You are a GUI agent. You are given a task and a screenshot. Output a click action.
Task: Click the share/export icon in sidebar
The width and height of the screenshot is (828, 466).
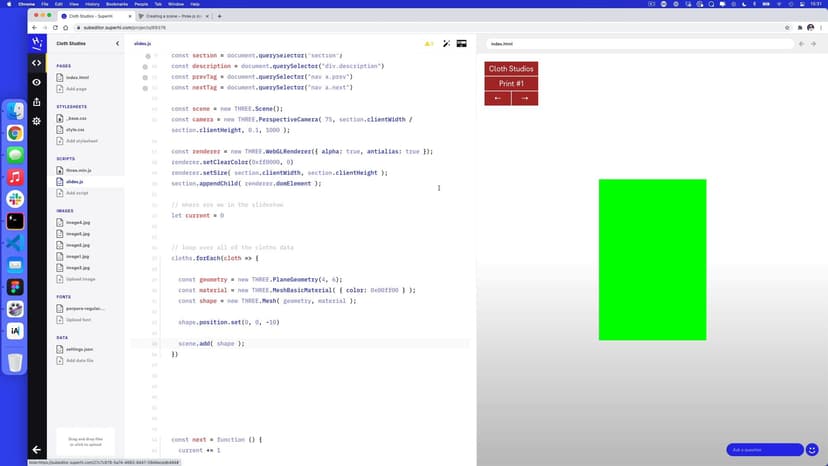(x=37, y=102)
